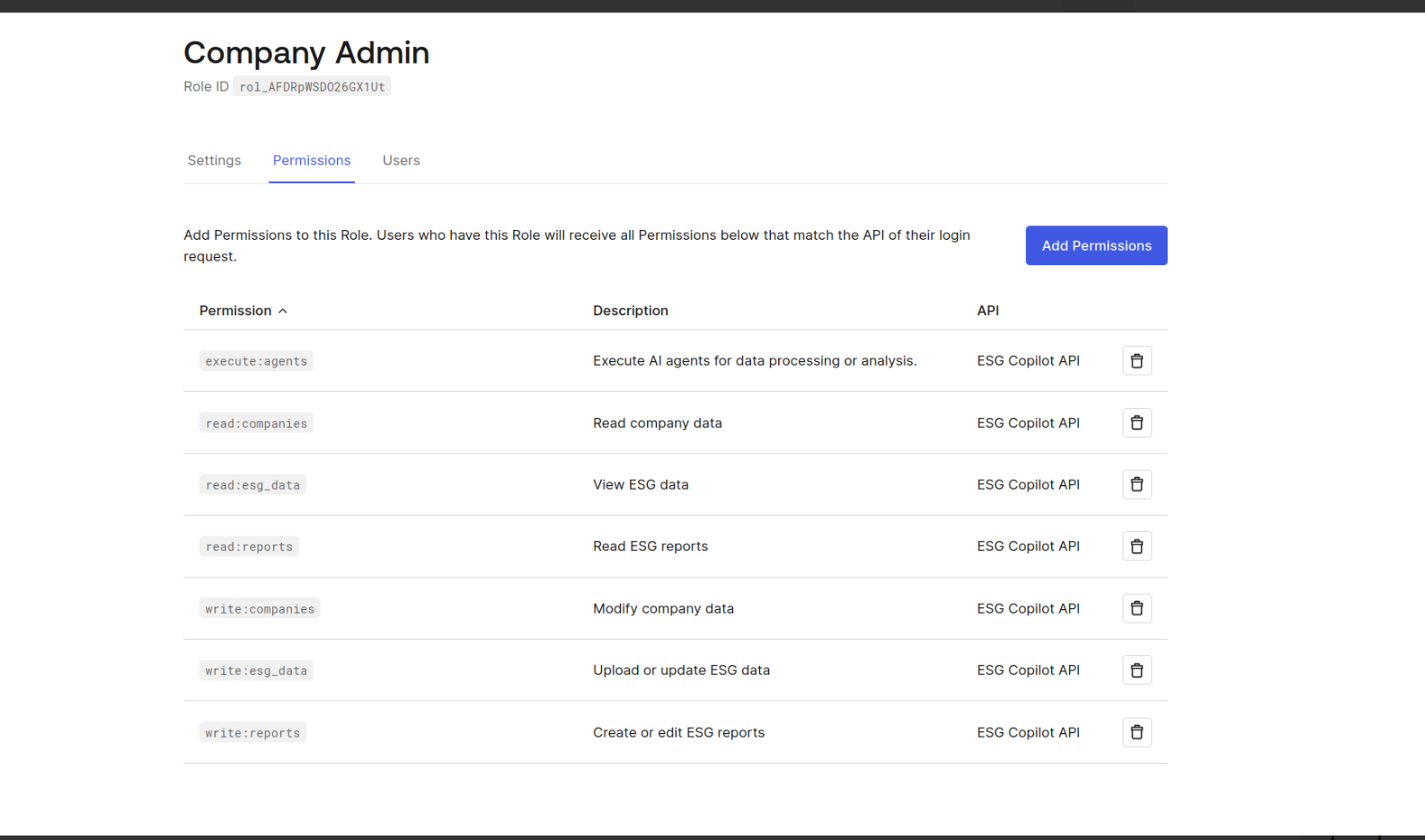
Task: Remove write:companies using its trash icon
Action: (x=1137, y=608)
